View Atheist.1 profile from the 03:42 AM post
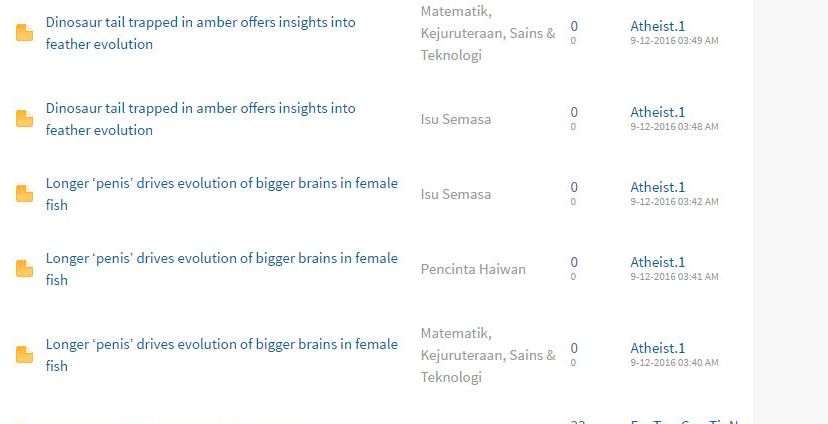828x424 pixels. (x=657, y=187)
